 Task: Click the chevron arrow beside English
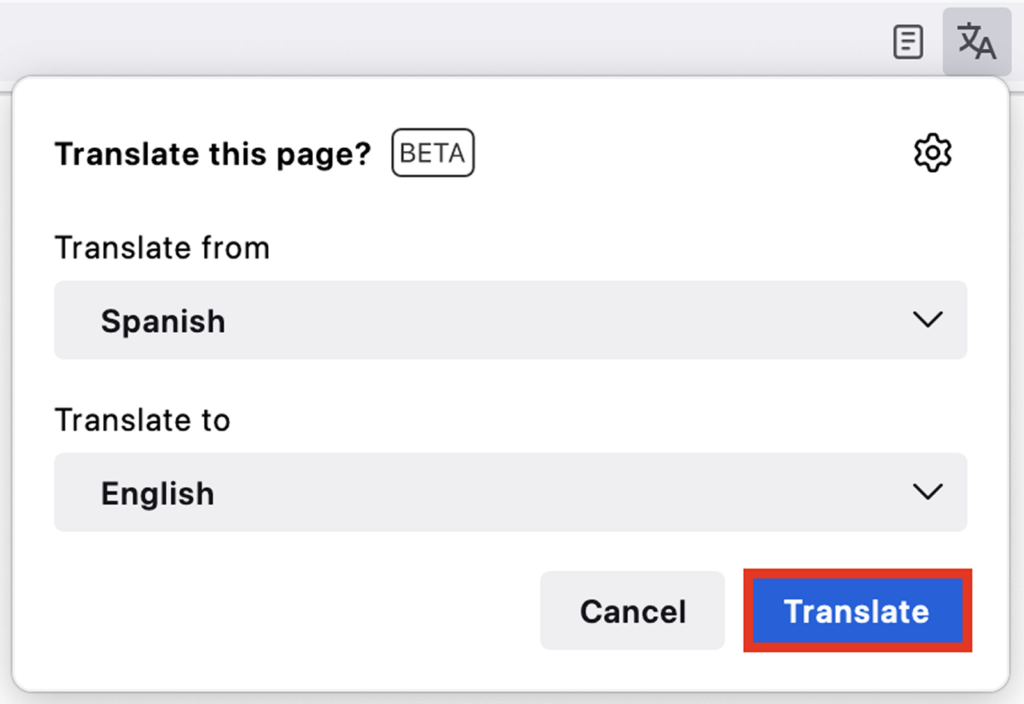click(927, 491)
